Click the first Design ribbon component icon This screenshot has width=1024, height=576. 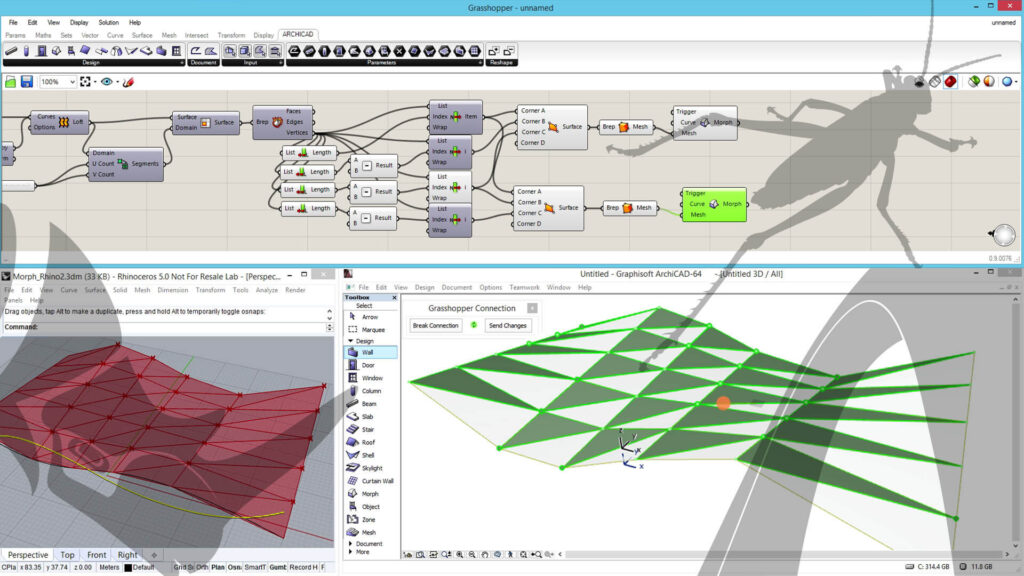(11, 51)
